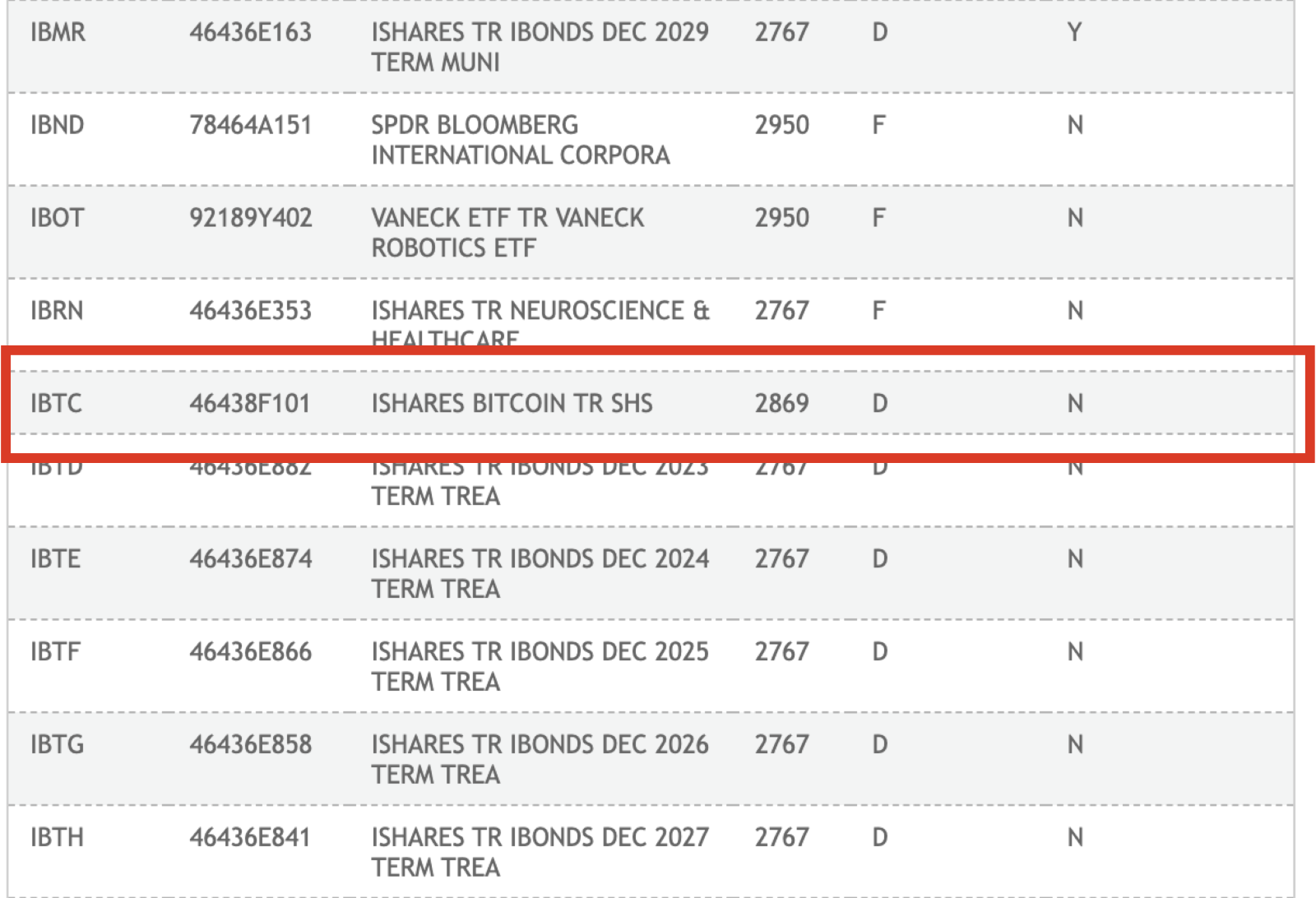Click the IBRN ticker symbol

[57, 311]
